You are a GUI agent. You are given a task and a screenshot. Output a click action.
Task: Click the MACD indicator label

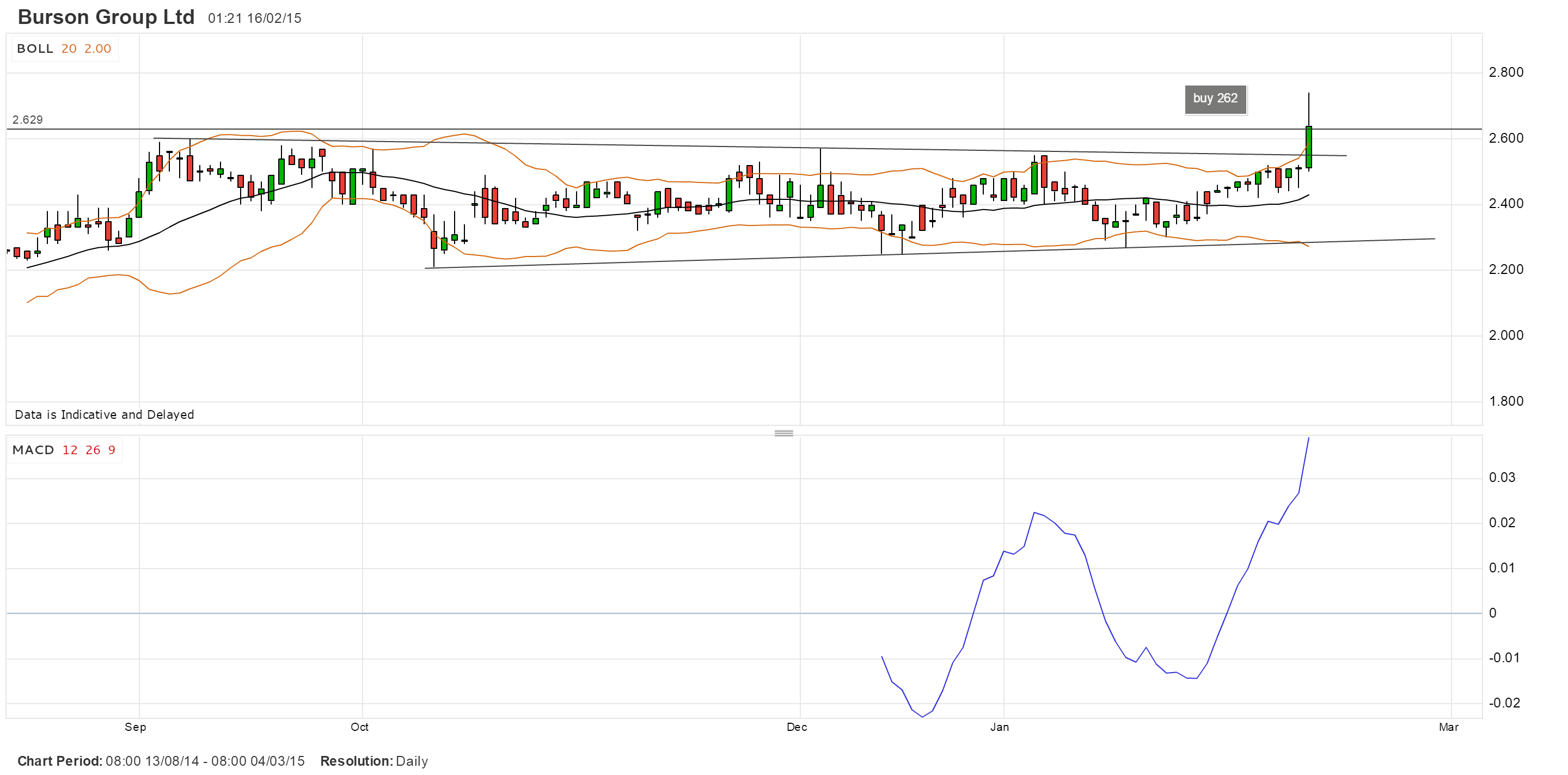click(x=33, y=450)
